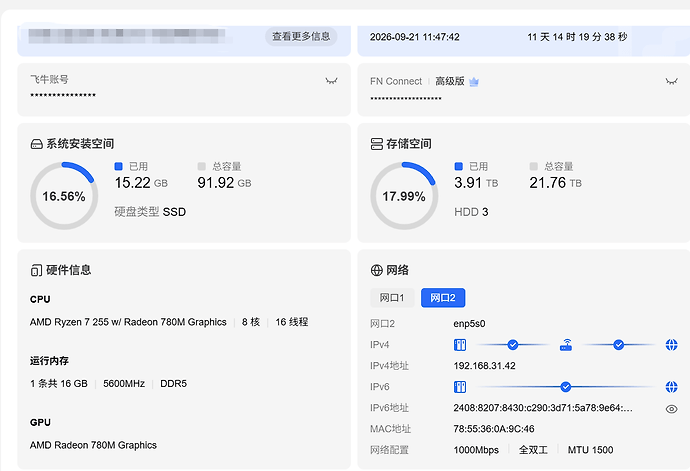Click the blurred device name text

click(x=127, y=36)
